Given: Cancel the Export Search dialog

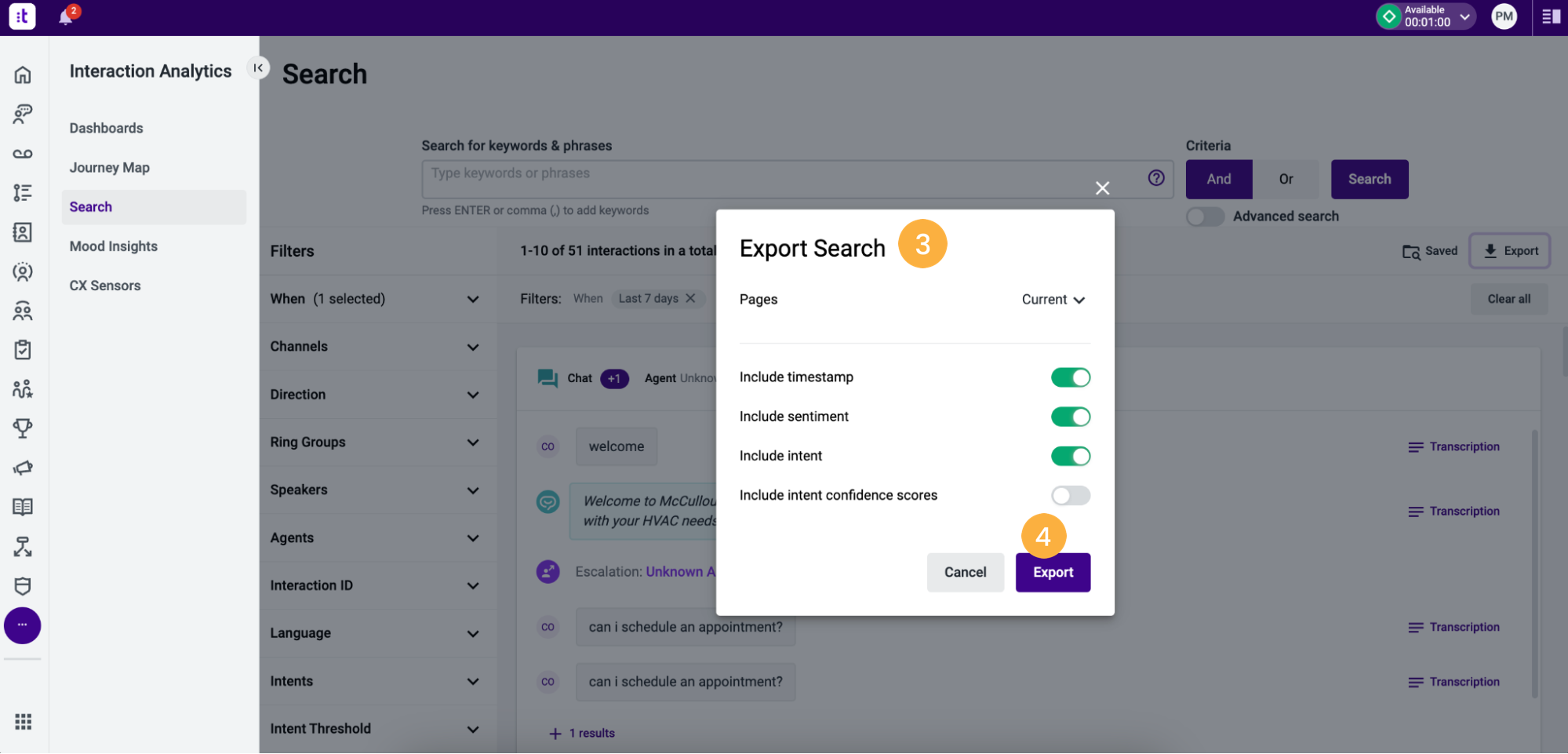Looking at the screenshot, I should pos(965,573).
